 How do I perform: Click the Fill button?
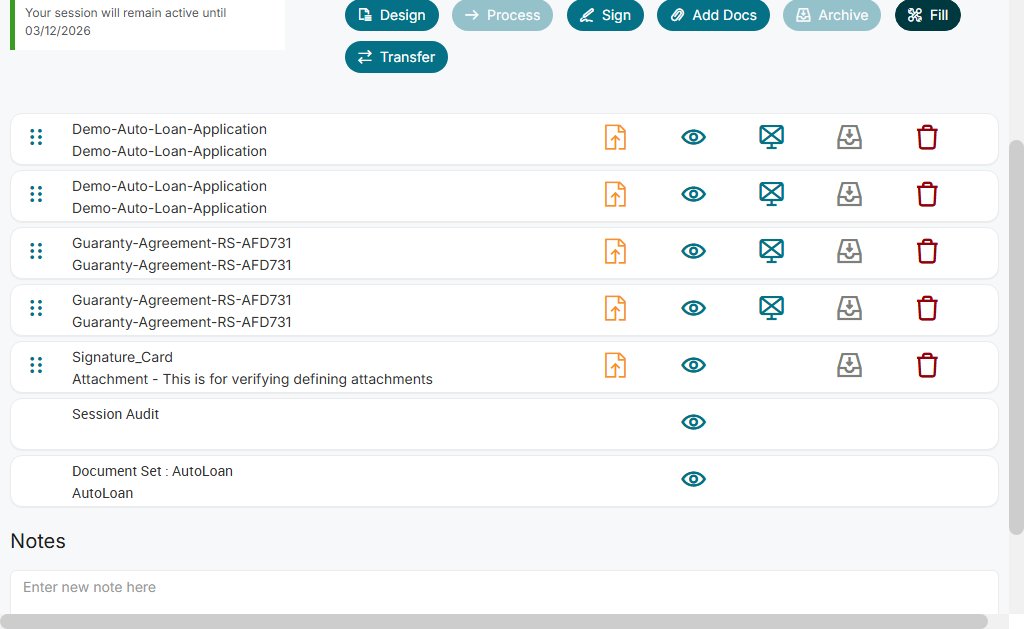[x=928, y=15]
